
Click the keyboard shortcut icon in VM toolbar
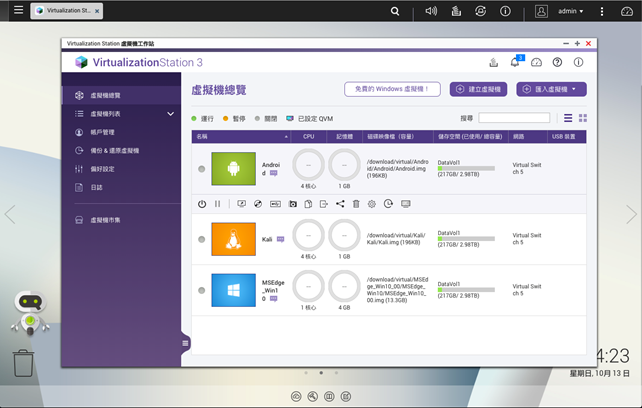[x=276, y=204]
